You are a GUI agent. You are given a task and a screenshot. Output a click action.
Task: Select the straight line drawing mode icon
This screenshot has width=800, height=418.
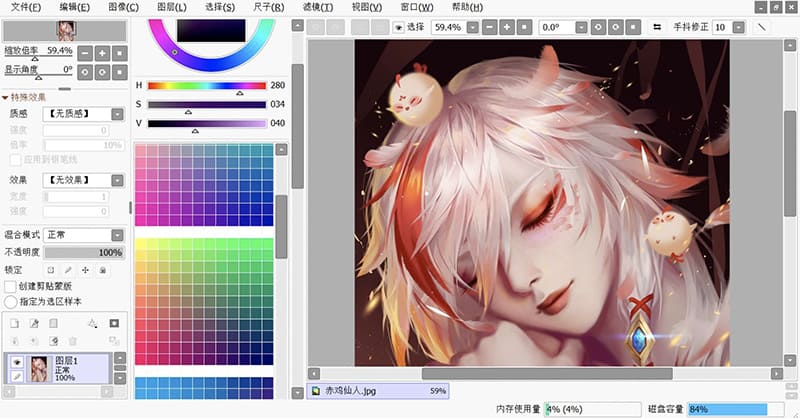click(x=762, y=27)
